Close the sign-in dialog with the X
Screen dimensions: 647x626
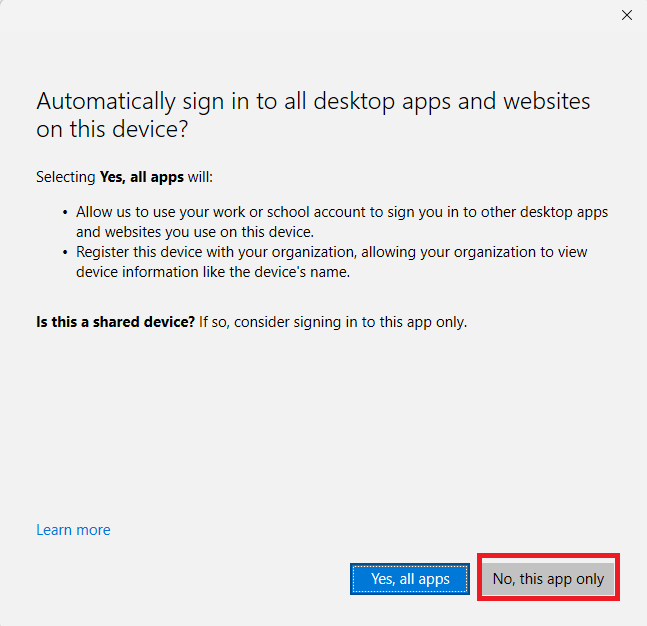coord(627,15)
